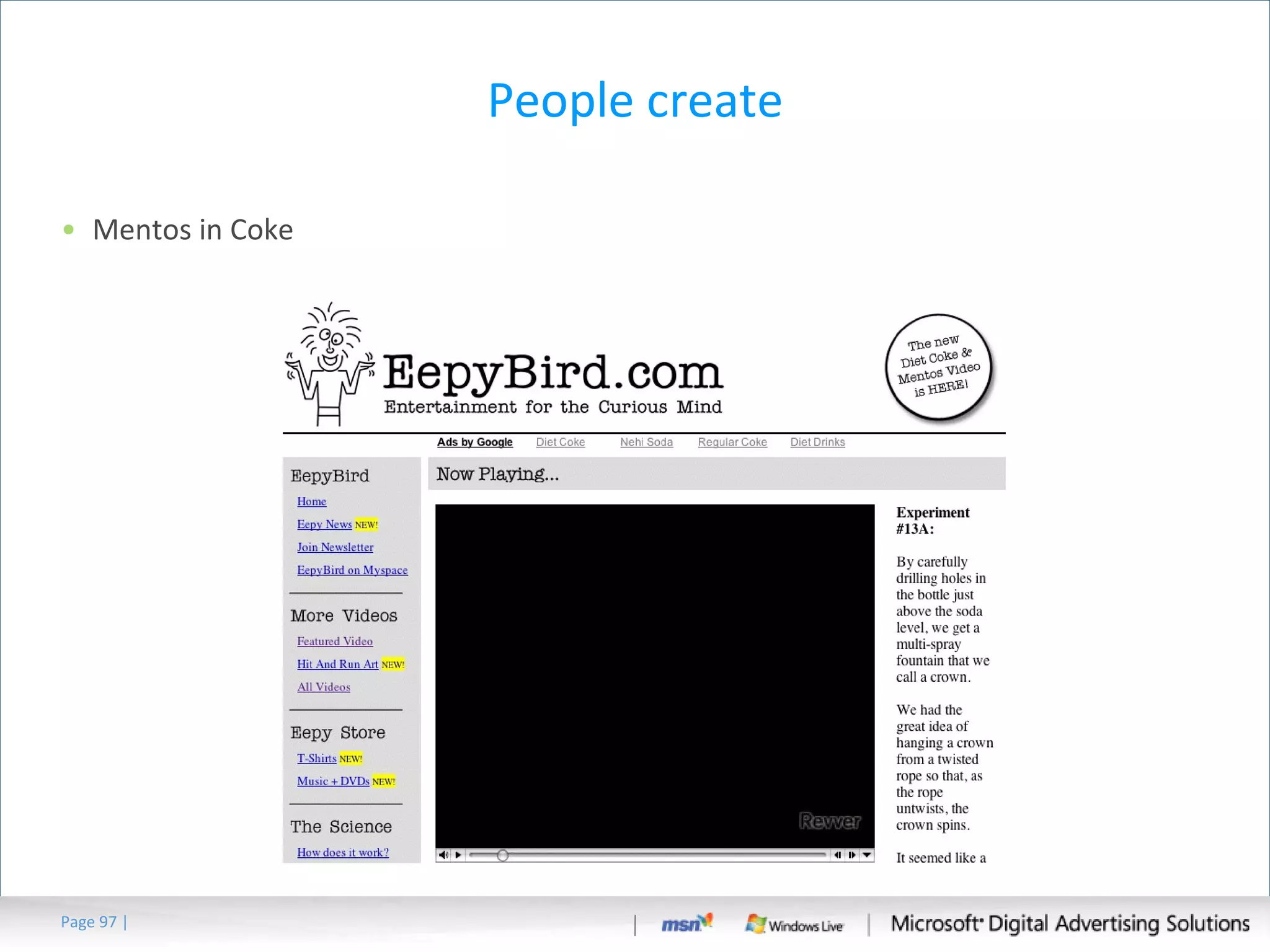Click the 'Page 97' footer text
The width and height of the screenshot is (1270, 952).
click(x=89, y=922)
